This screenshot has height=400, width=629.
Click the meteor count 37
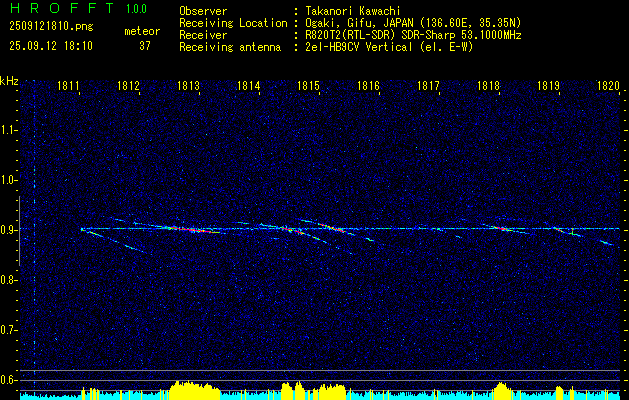click(x=145, y=46)
